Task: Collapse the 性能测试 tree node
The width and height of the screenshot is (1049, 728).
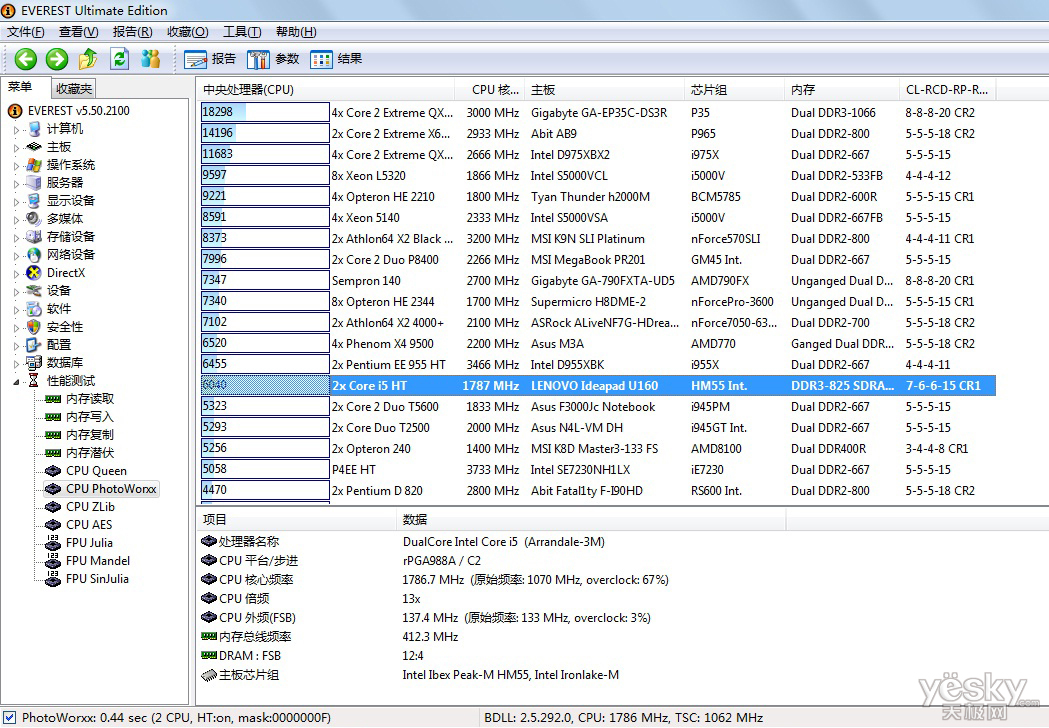Action: 16,381
